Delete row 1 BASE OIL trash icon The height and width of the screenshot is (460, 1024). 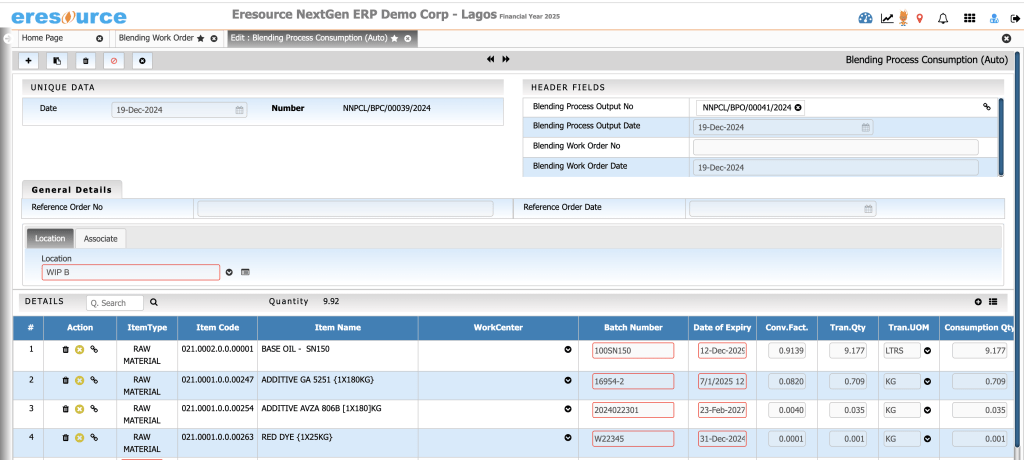(65, 350)
